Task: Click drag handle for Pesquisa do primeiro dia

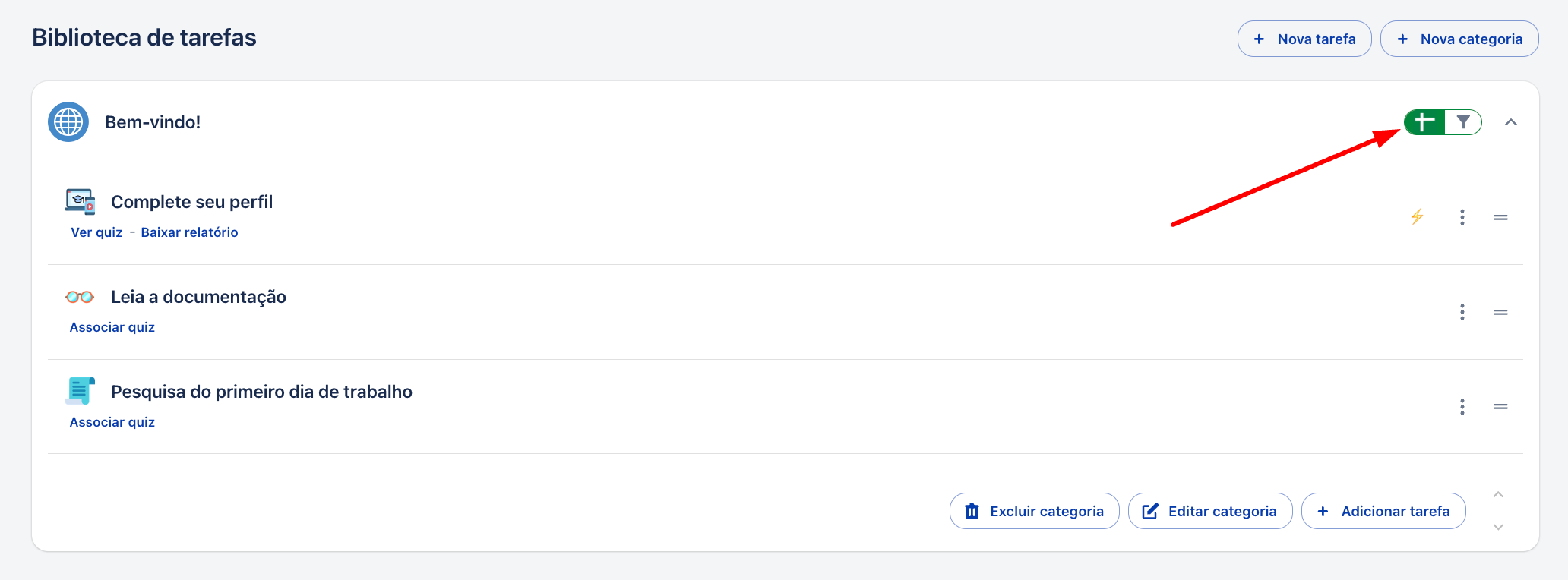Action: pos(1500,407)
